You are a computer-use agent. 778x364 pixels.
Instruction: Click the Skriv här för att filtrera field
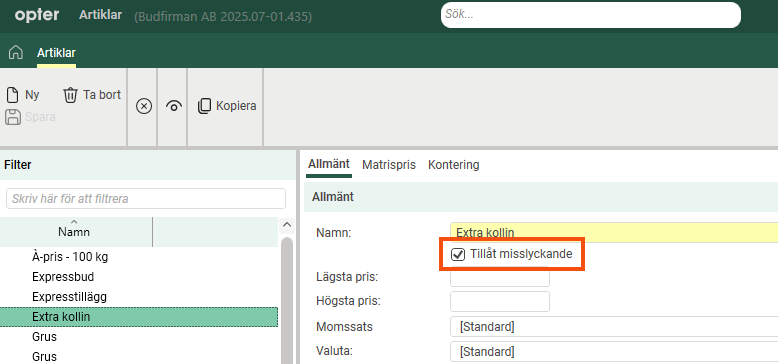click(146, 199)
